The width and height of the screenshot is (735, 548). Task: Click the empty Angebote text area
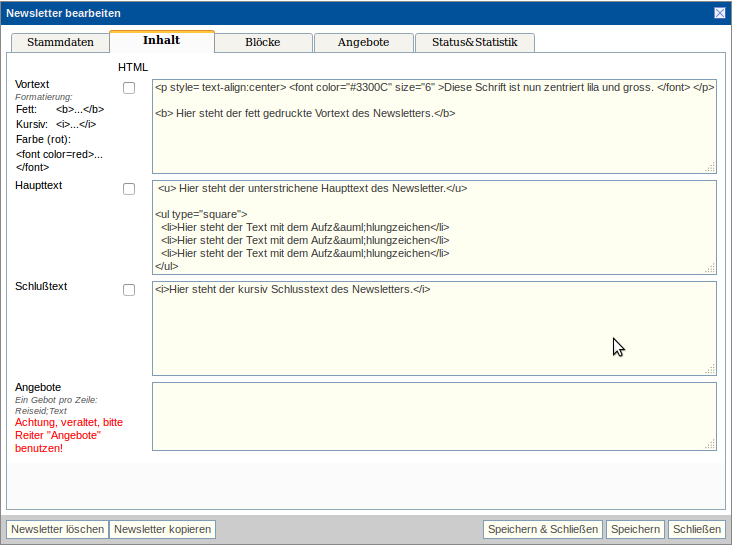(434, 416)
